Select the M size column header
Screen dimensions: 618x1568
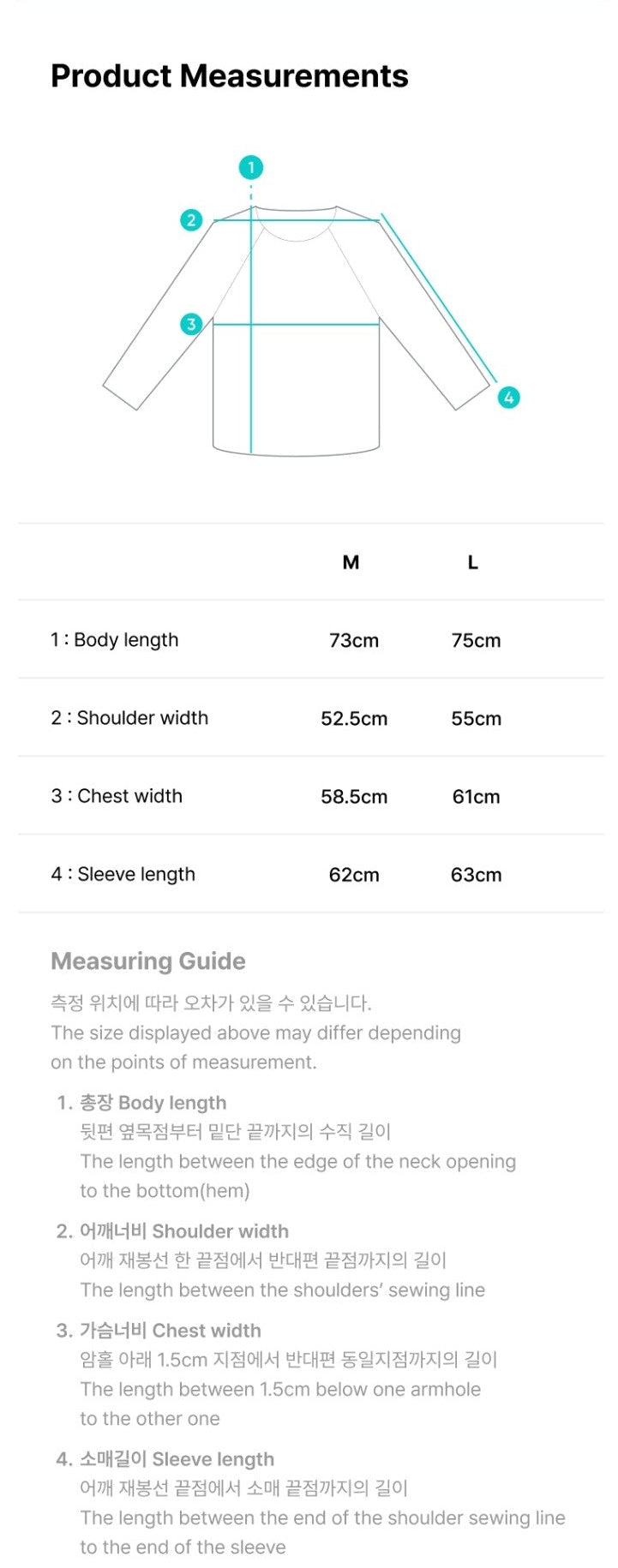351,563
